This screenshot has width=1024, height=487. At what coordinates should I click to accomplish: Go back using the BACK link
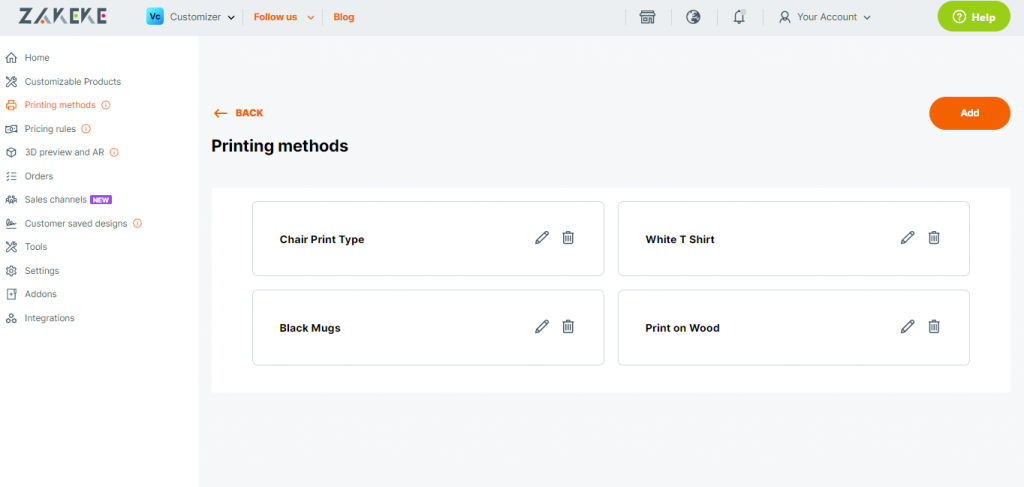pyautogui.click(x=238, y=113)
